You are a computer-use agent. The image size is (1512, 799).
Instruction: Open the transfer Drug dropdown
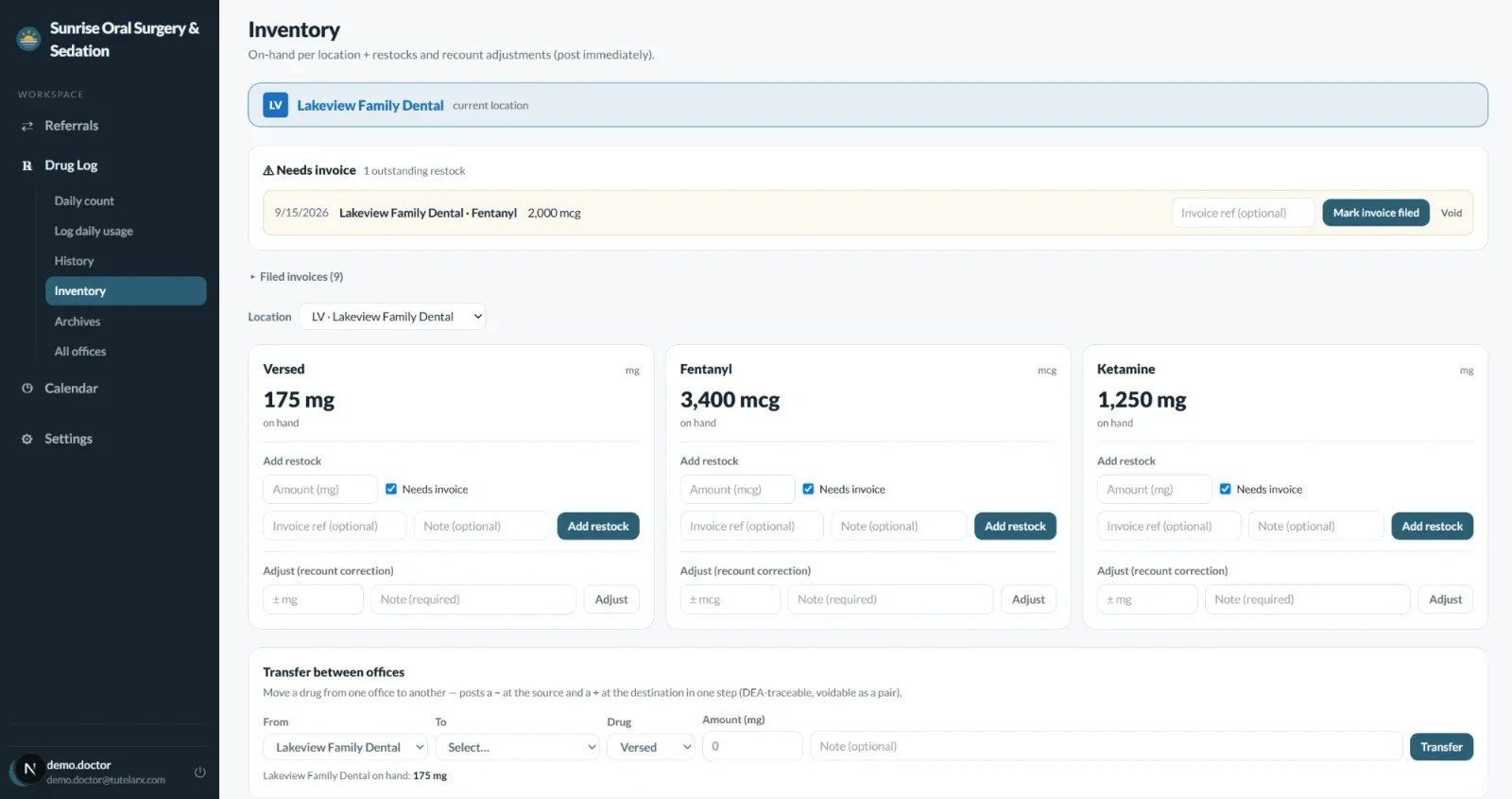point(651,747)
